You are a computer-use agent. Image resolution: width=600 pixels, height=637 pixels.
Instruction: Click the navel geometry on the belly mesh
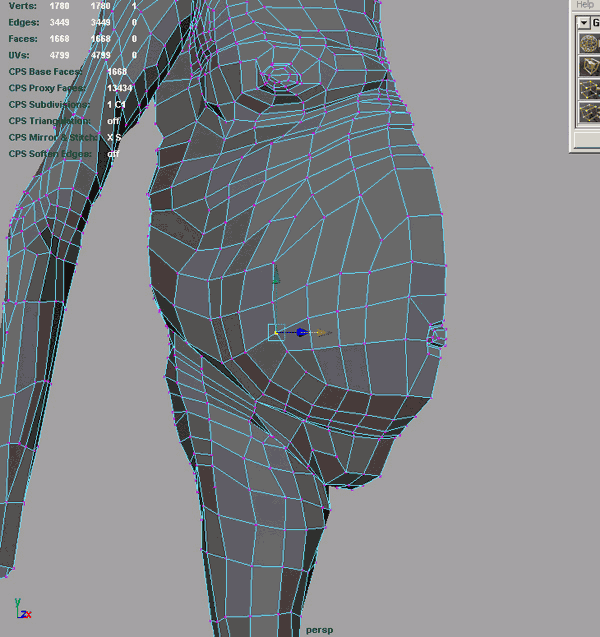[x=437, y=337]
